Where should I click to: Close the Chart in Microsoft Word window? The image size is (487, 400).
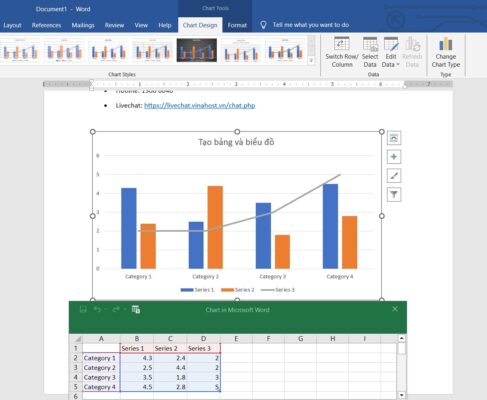(x=395, y=309)
